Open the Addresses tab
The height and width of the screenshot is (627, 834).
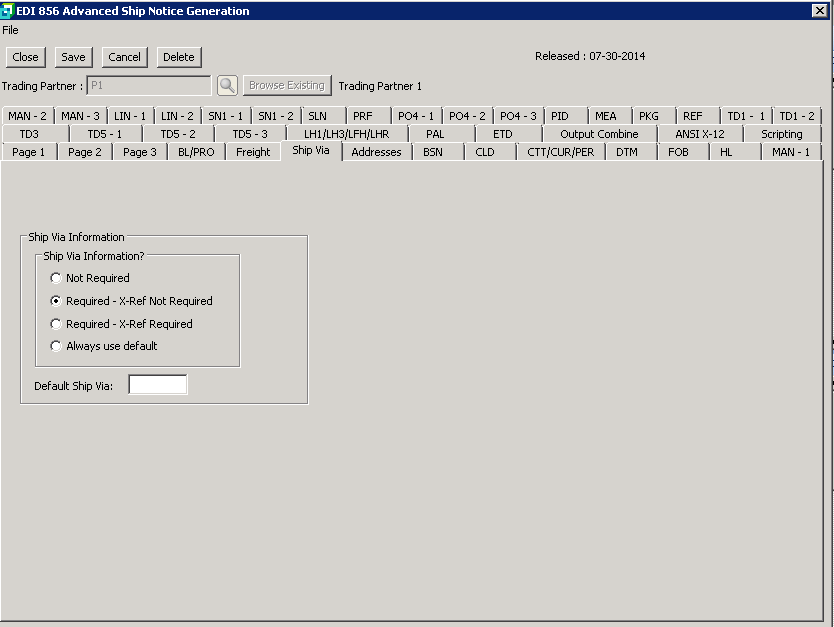point(376,152)
